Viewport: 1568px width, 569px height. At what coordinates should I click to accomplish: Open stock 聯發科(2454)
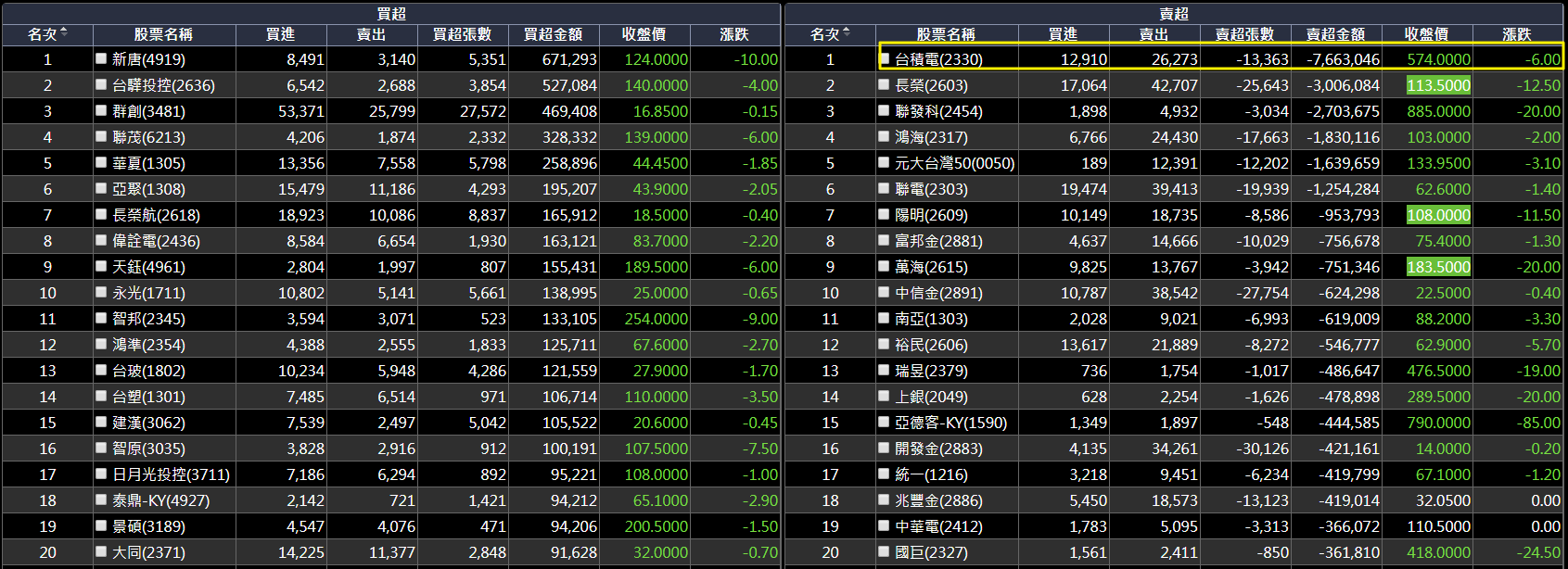click(938, 111)
